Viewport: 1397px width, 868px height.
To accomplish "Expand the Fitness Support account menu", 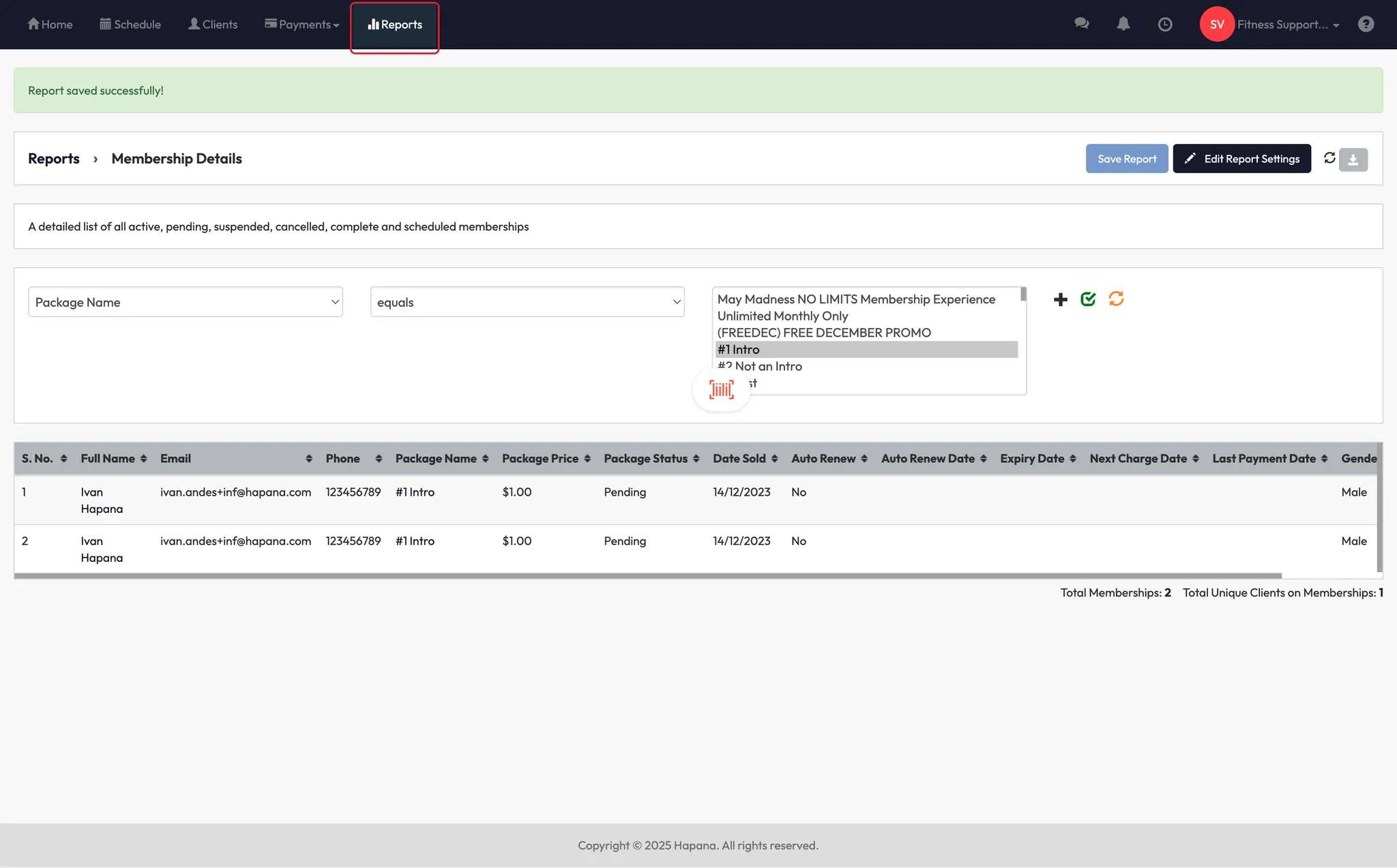I will tap(1287, 25).
